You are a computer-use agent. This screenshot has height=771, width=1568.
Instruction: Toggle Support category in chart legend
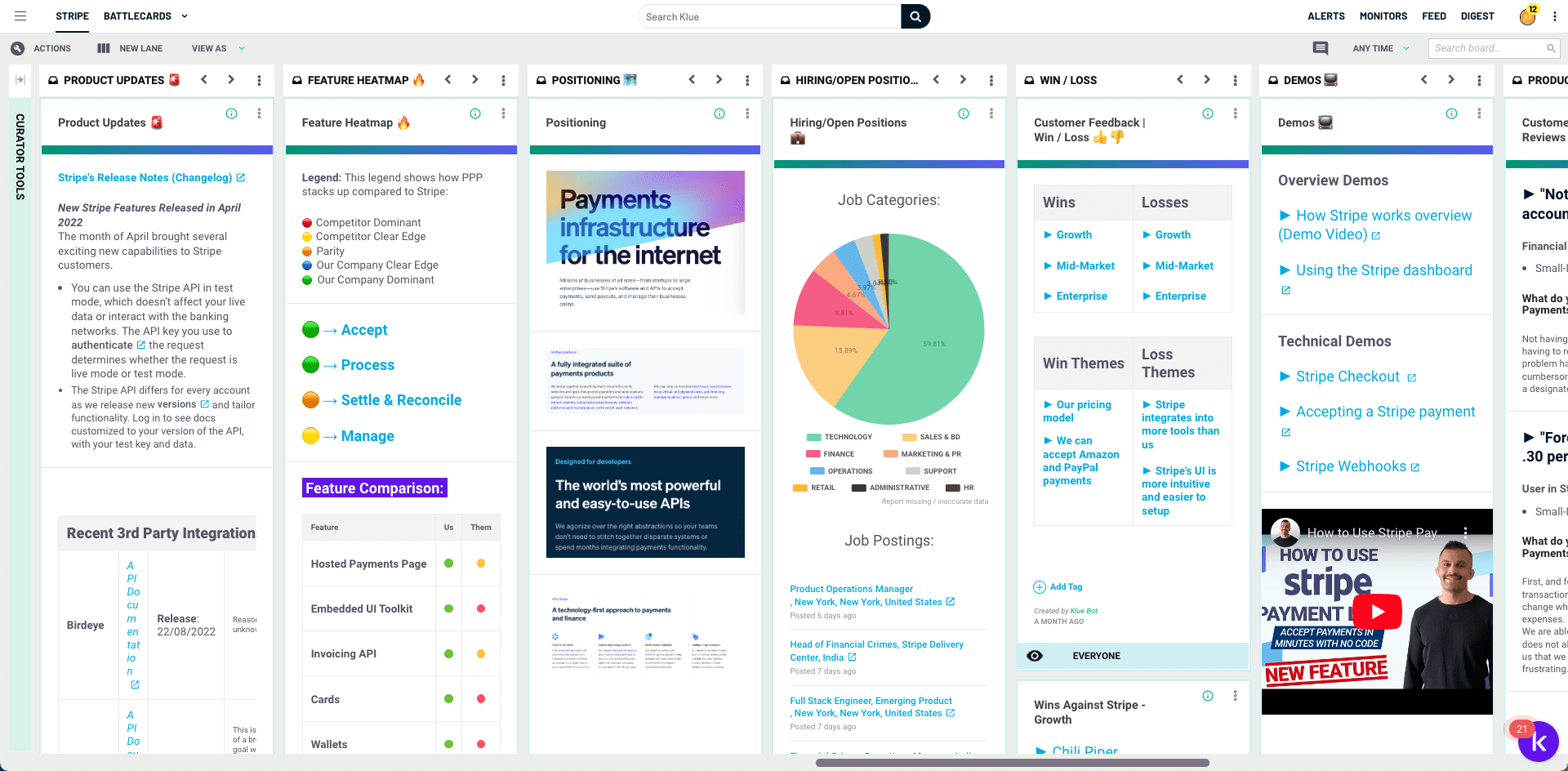point(931,471)
